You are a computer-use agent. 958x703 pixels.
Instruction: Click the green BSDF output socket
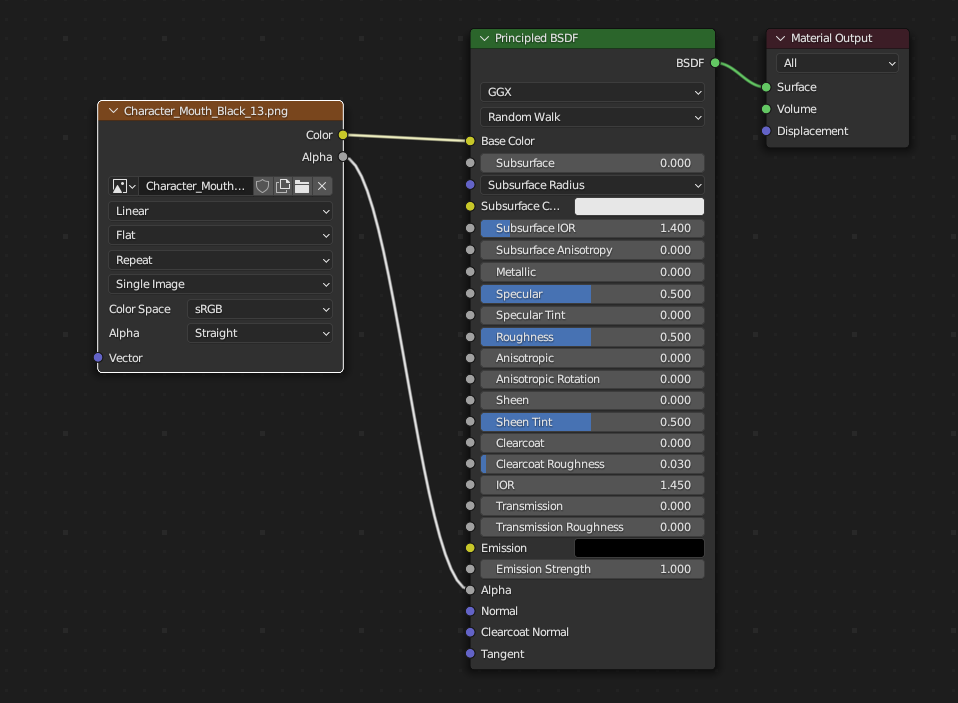(x=715, y=63)
